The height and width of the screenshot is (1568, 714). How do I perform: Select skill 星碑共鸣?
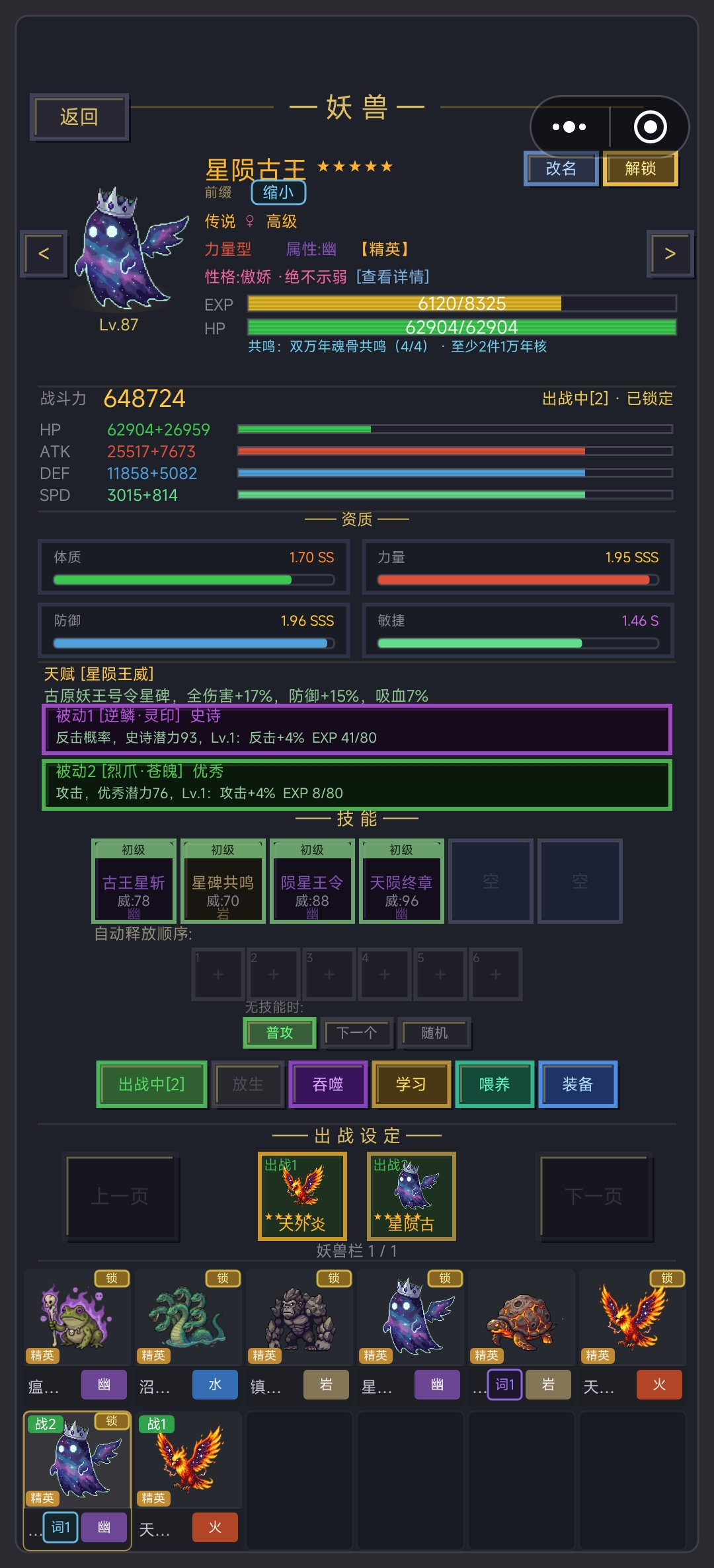223,881
